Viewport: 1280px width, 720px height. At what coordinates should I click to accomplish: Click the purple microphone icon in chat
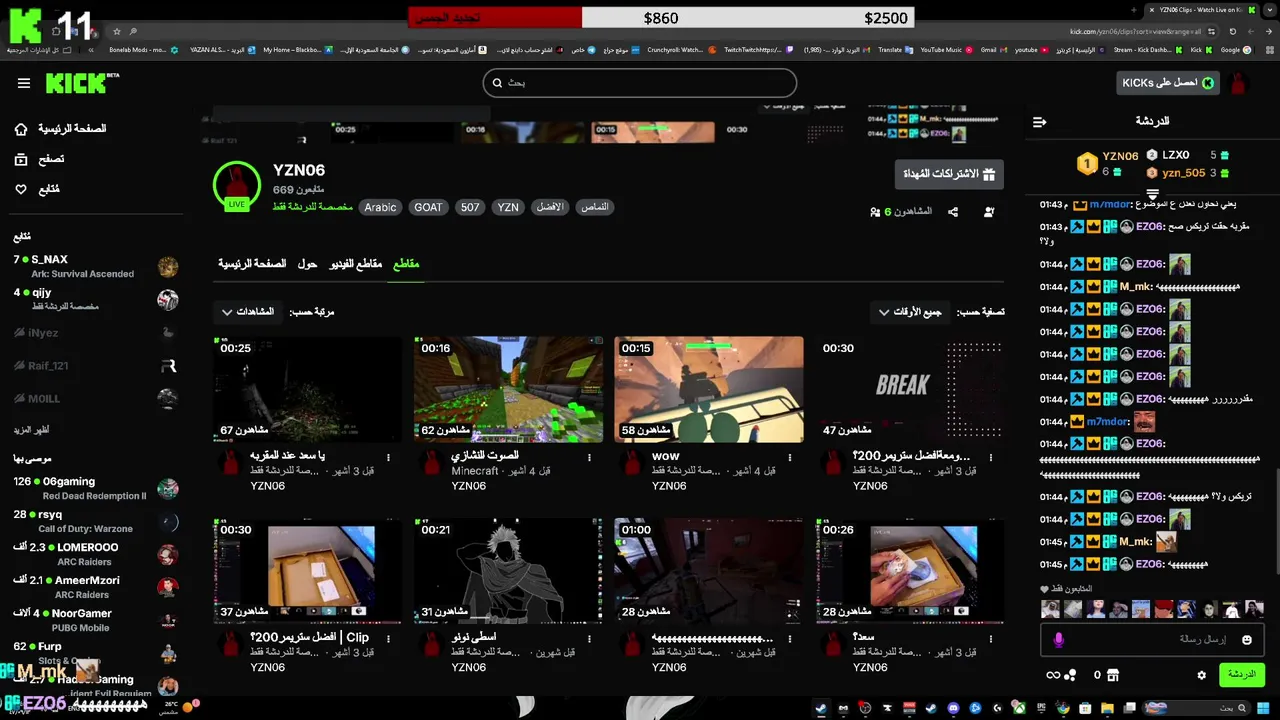pyautogui.click(x=1059, y=639)
